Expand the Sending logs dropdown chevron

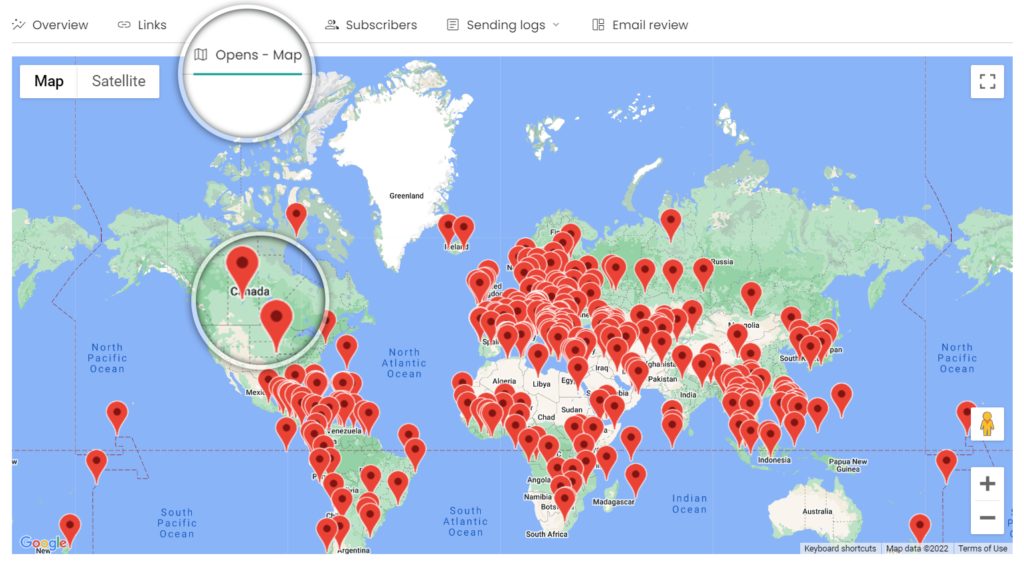click(556, 25)
